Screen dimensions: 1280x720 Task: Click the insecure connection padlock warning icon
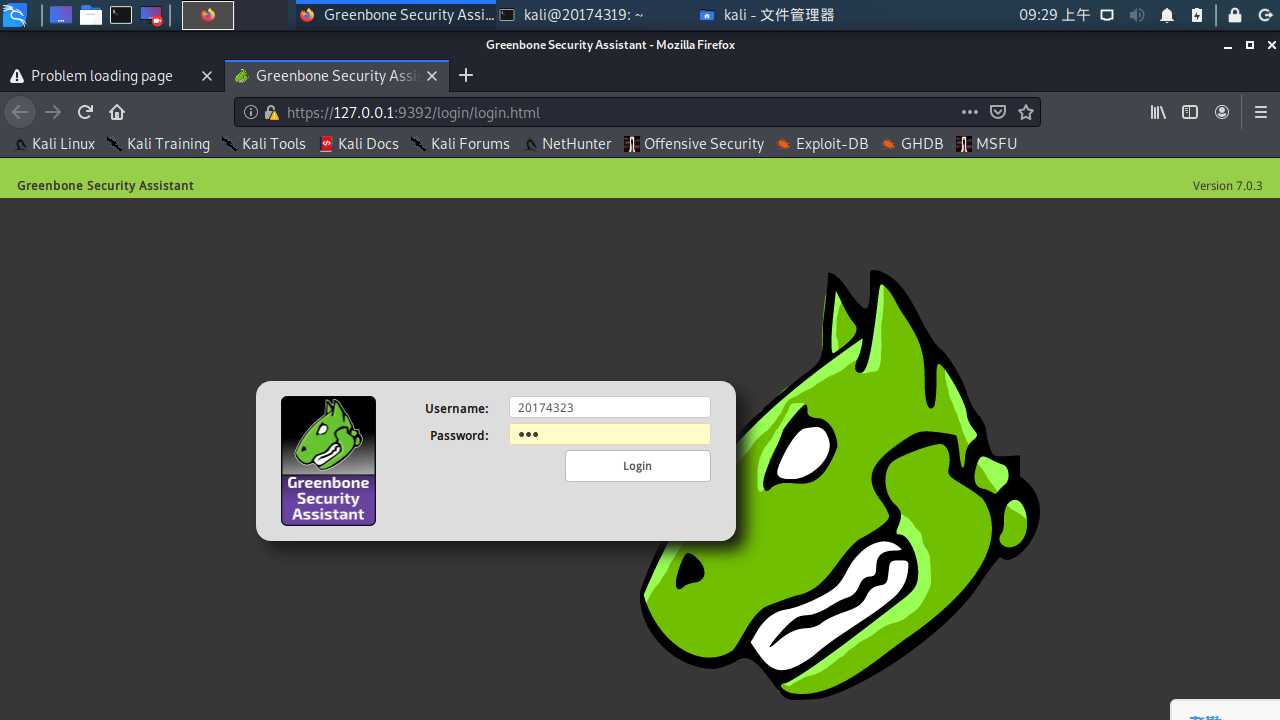[x=271, y=113]
